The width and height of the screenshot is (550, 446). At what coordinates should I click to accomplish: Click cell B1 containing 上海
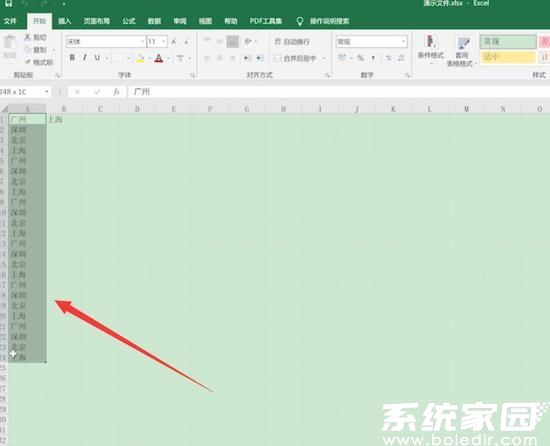[64, 119]
